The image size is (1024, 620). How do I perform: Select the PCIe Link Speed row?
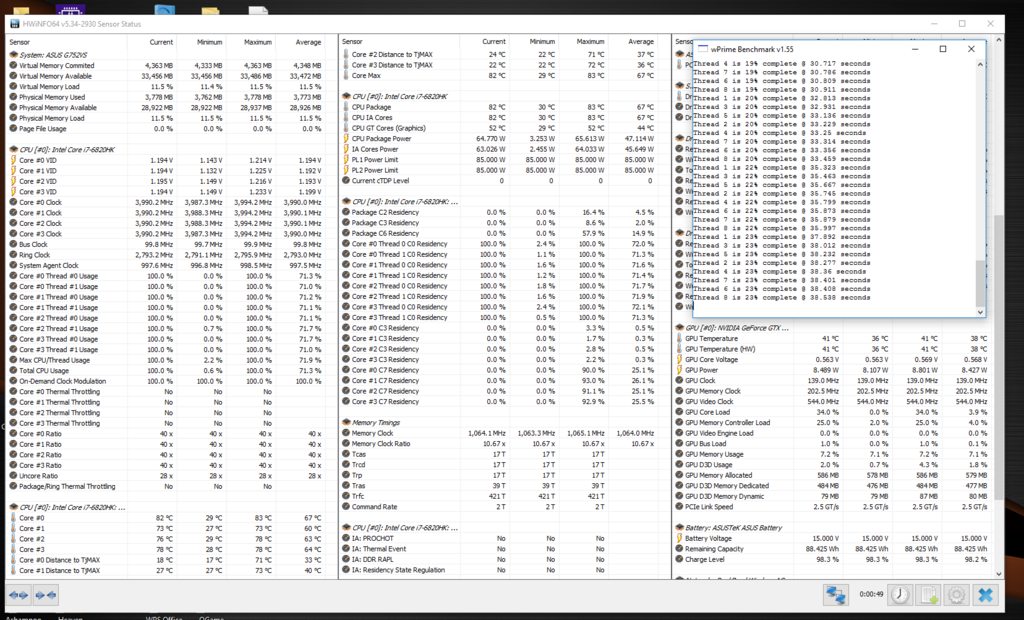[x=834, y=506]
